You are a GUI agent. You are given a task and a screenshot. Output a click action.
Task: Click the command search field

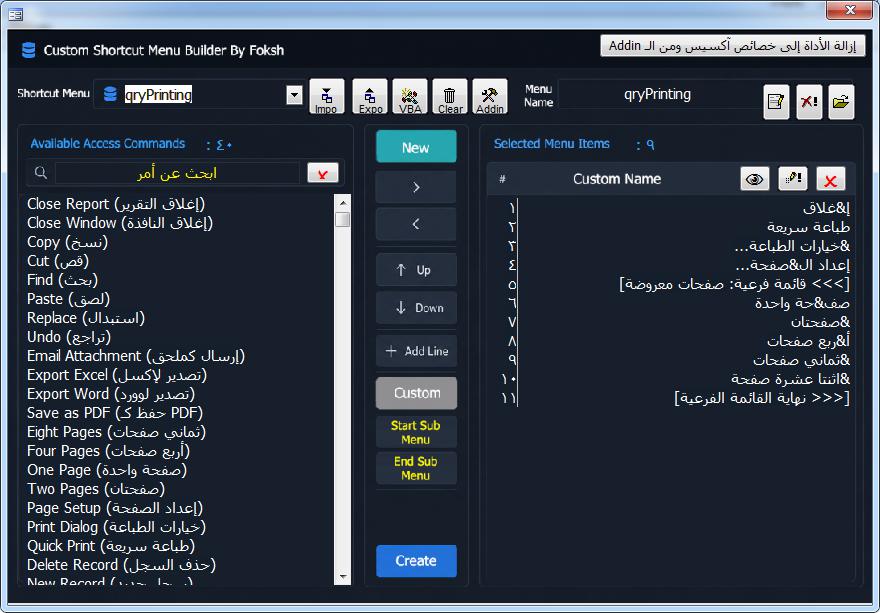click(x=177, y=173)
